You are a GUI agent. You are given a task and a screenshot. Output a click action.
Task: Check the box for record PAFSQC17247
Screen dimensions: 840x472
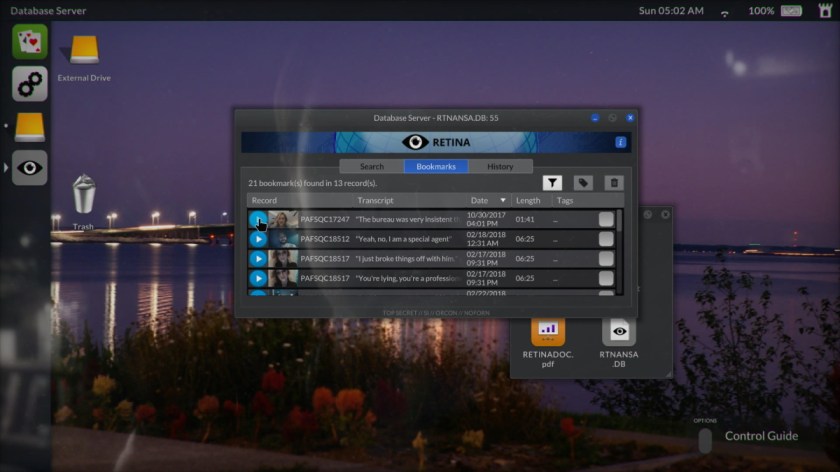pos(606,220)
